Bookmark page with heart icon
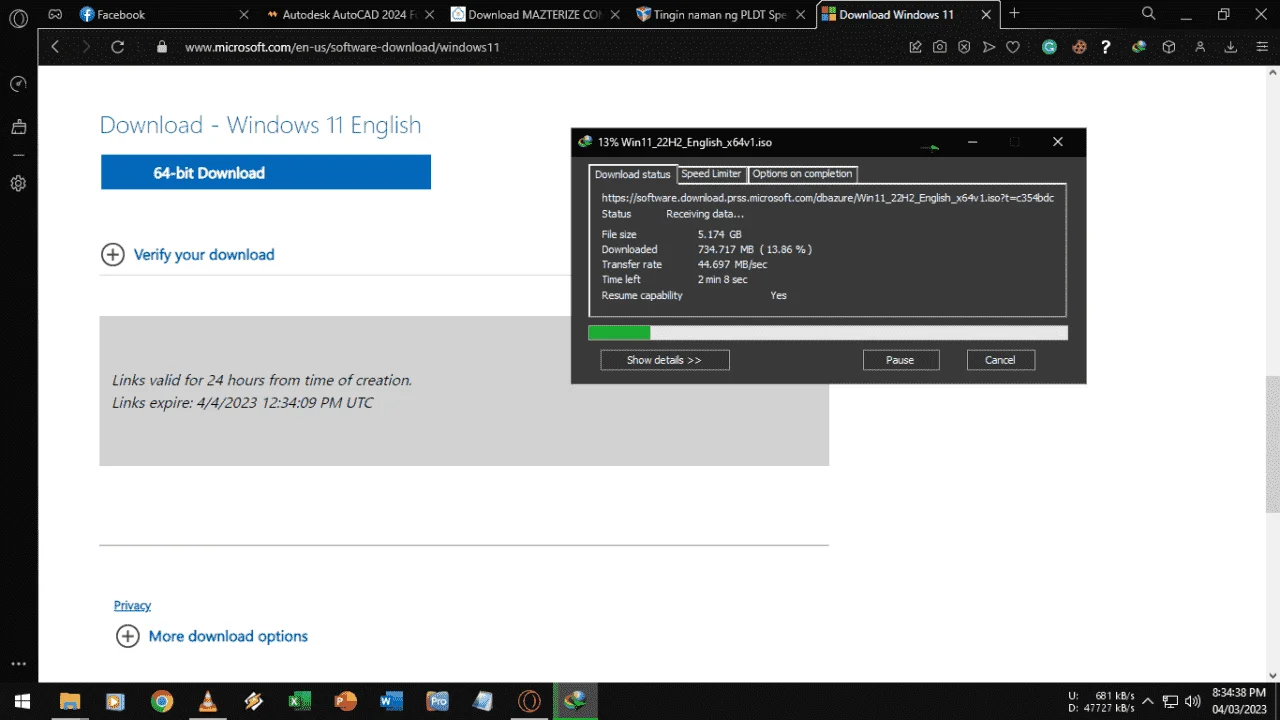The width and height of the screenshot is (1280, 720). tap(1013, 47)
